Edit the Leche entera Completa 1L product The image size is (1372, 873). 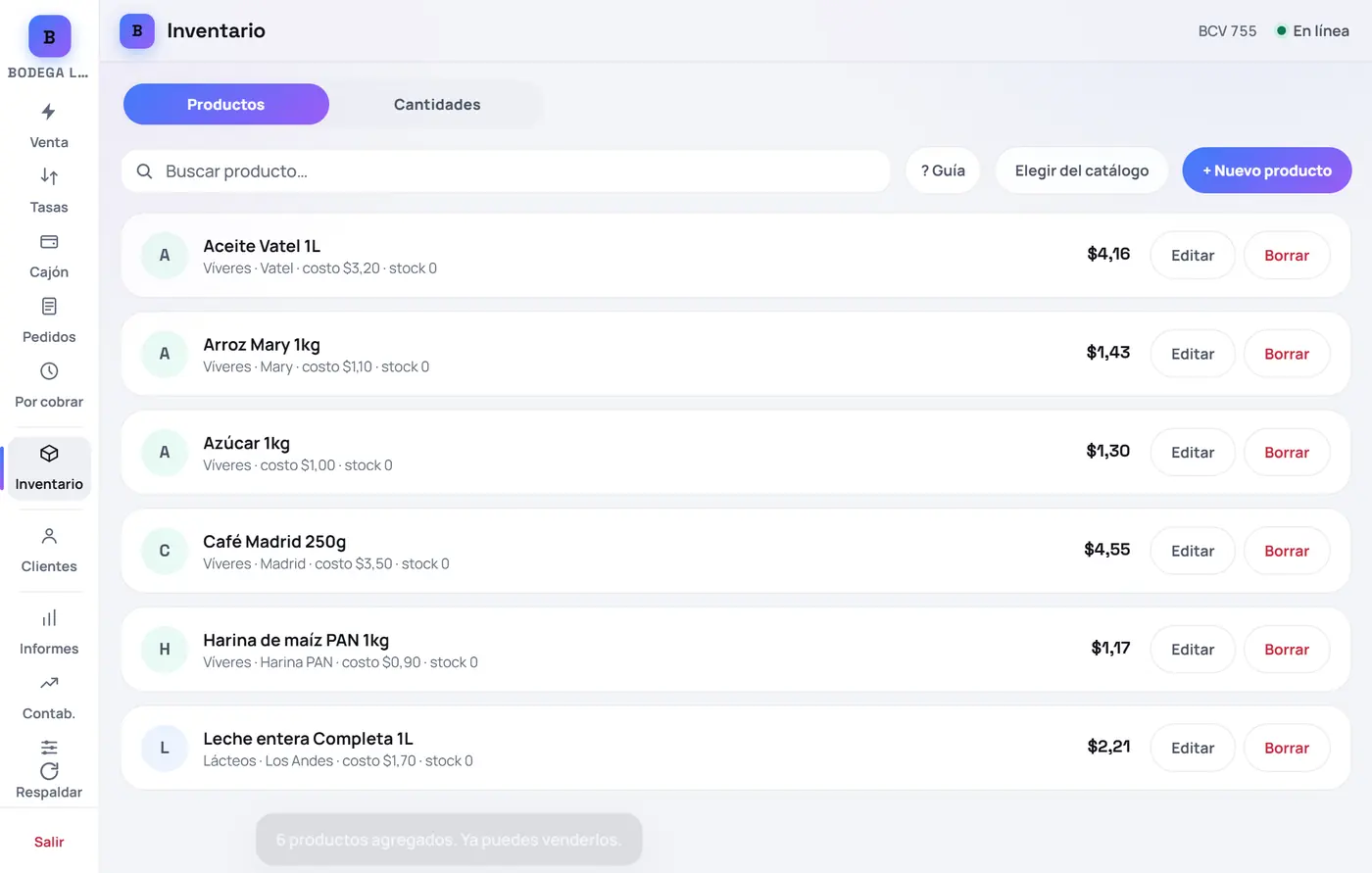1193,748
